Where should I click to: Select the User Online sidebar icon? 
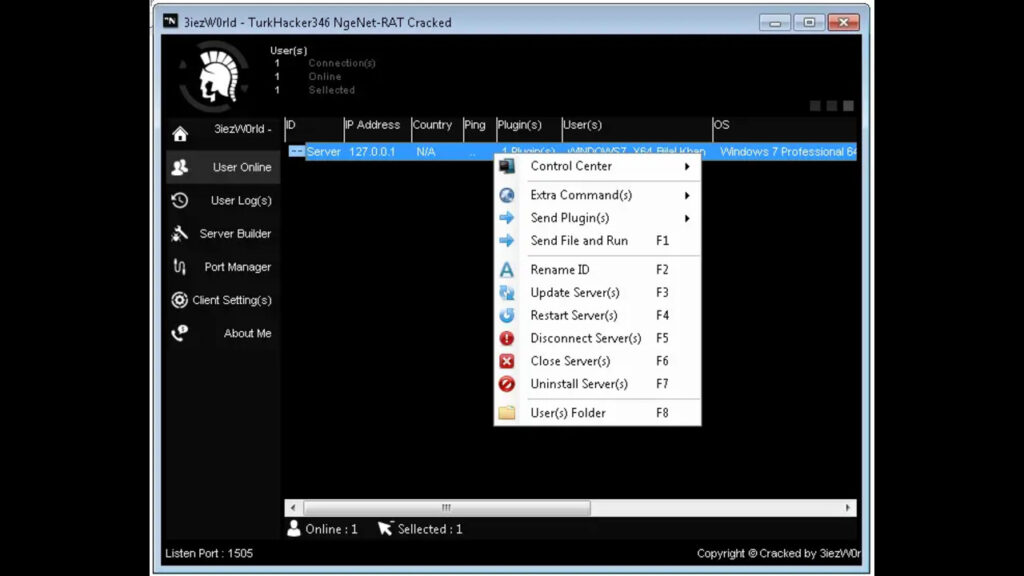coord(180,167)
